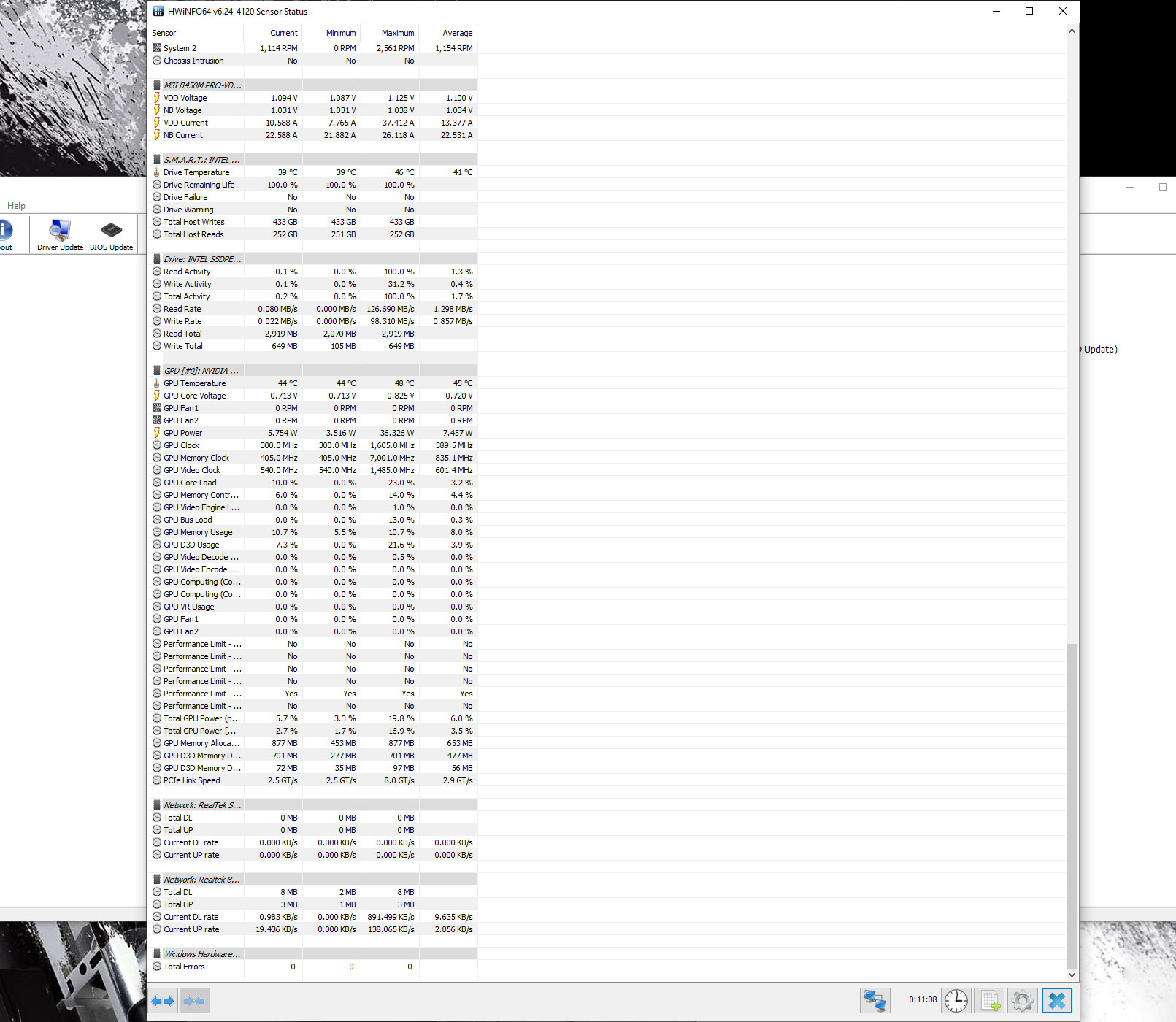Select the NB Current row

click(x=314, y=135)
